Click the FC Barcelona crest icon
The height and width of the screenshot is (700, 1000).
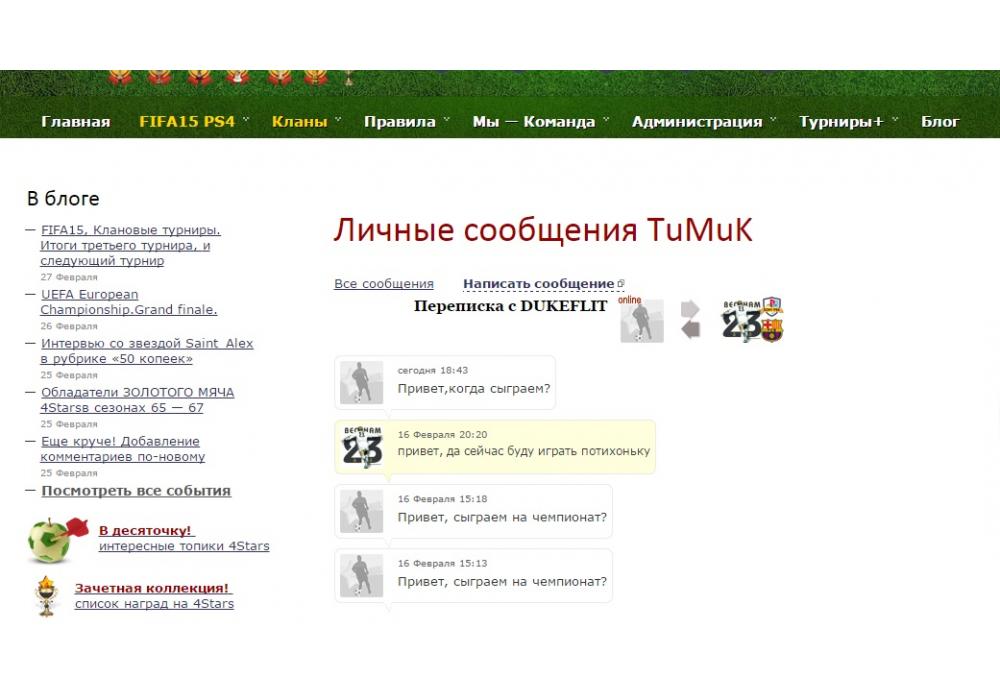(772, 330)
